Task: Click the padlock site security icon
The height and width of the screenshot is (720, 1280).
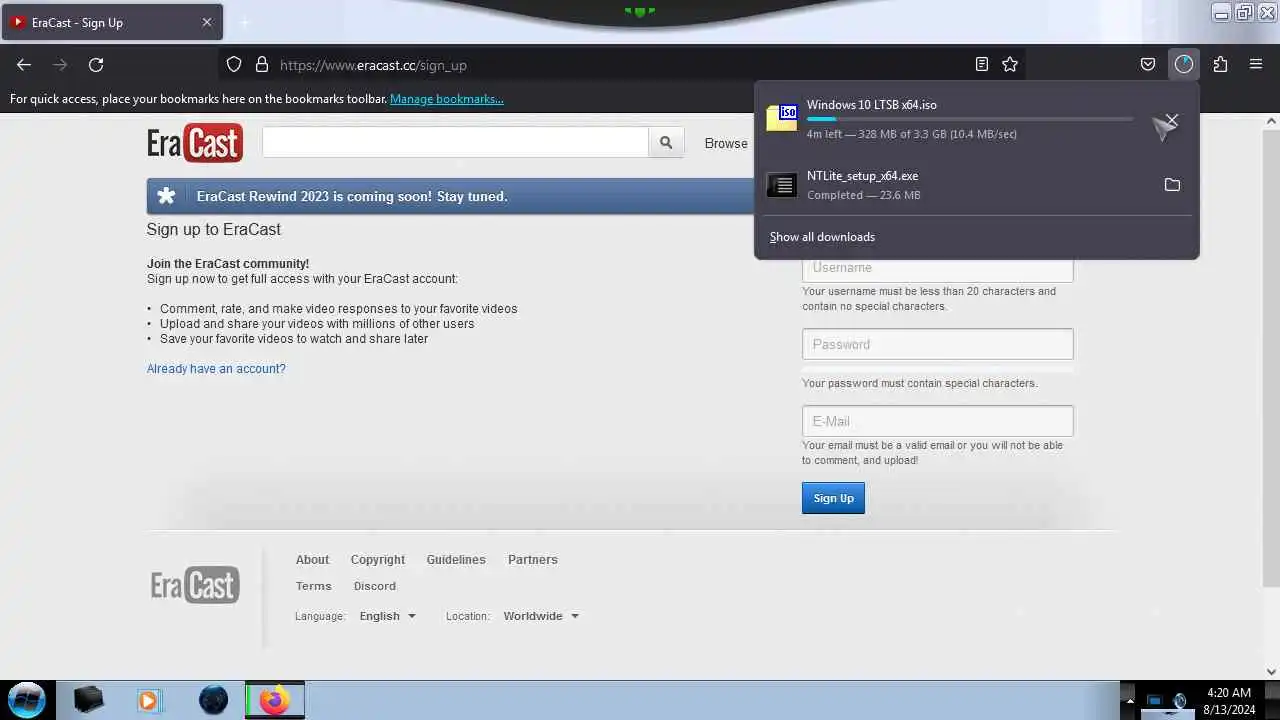Action: click(262, 65)
